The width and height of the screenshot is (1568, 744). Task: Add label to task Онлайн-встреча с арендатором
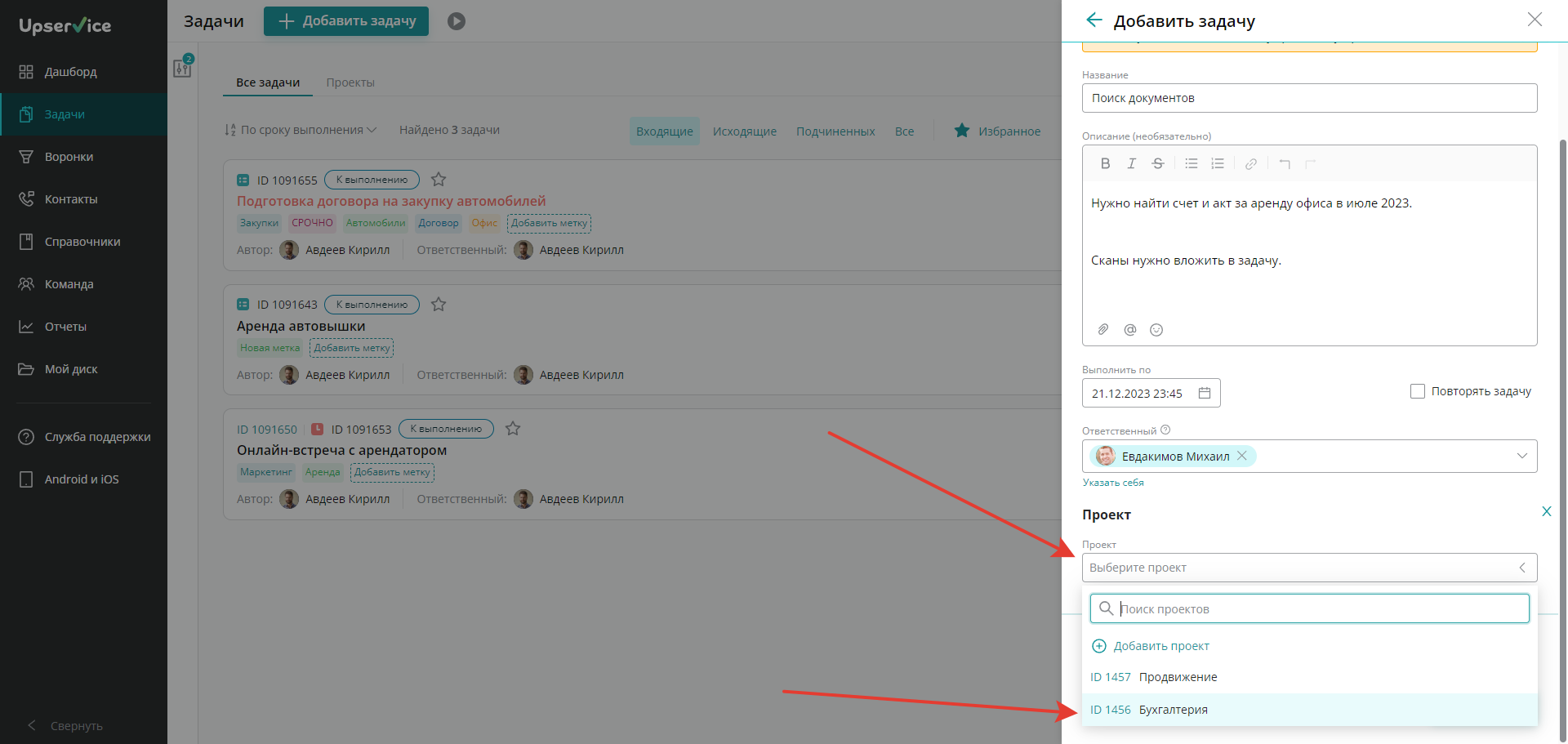tap(392, 472)
